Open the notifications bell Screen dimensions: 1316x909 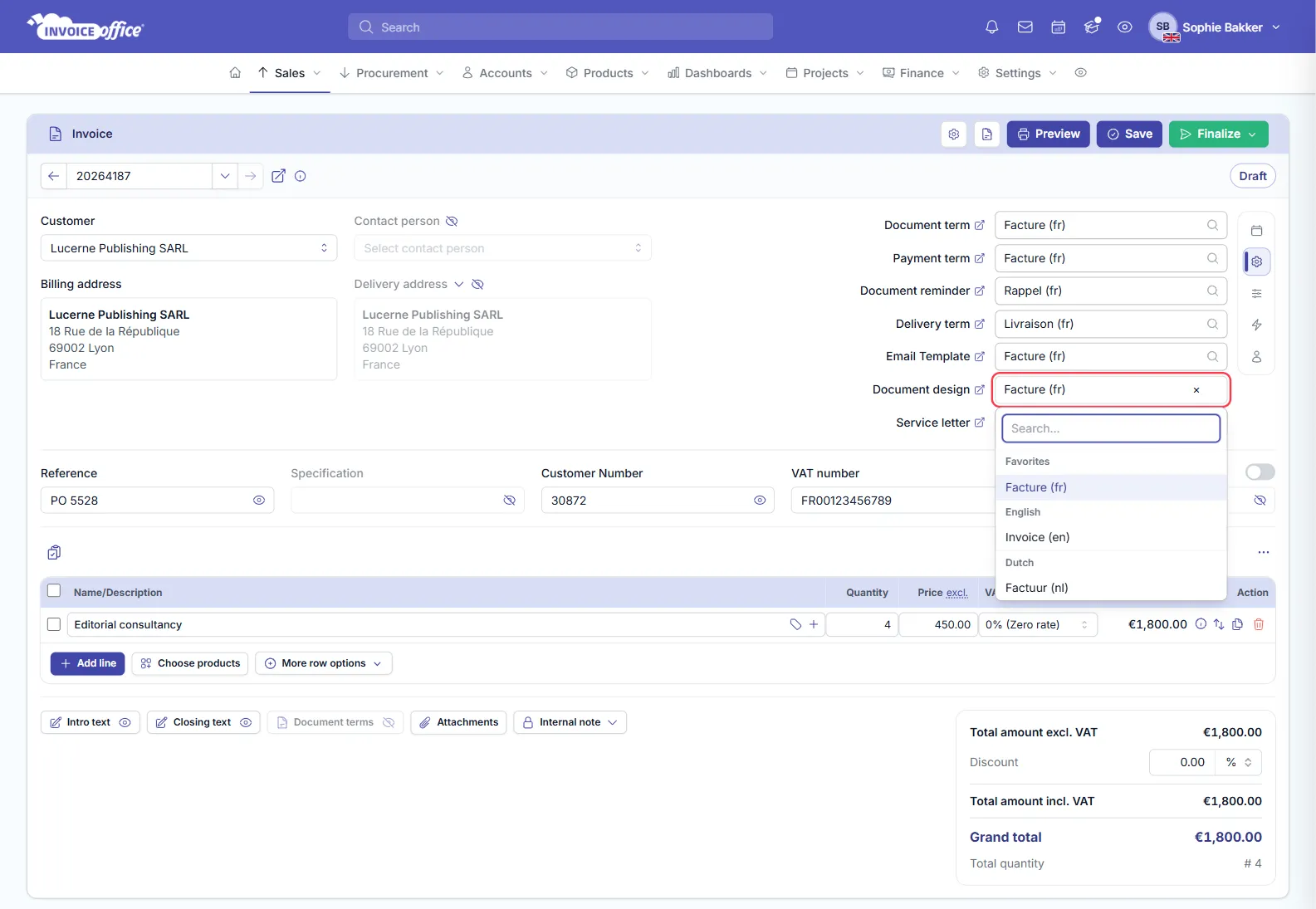(991, 27)
